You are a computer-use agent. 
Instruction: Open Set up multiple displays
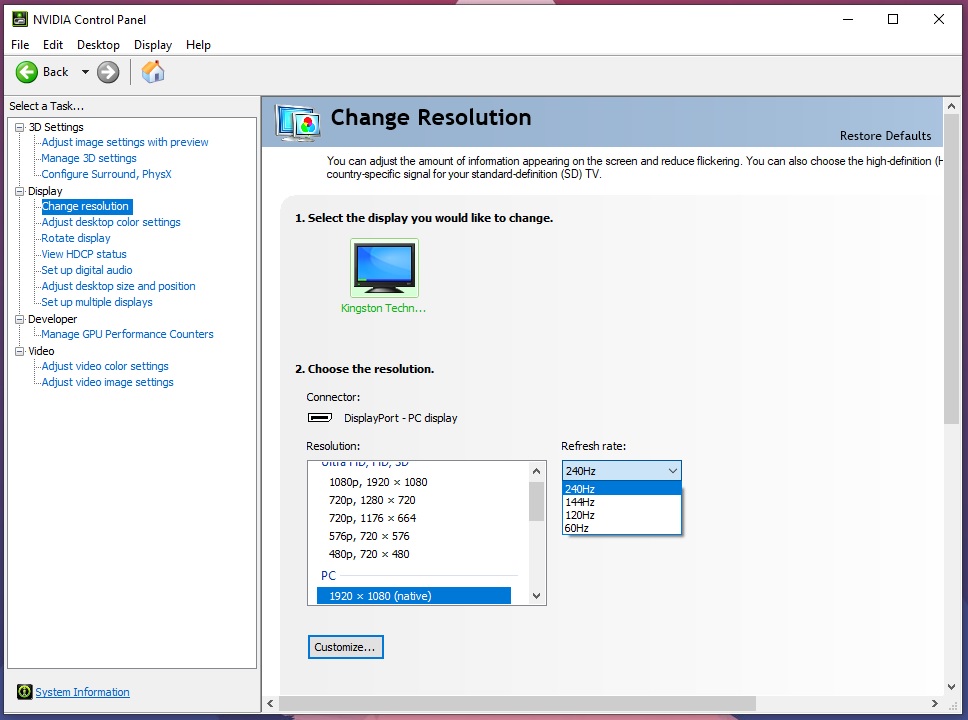[97, 303]
